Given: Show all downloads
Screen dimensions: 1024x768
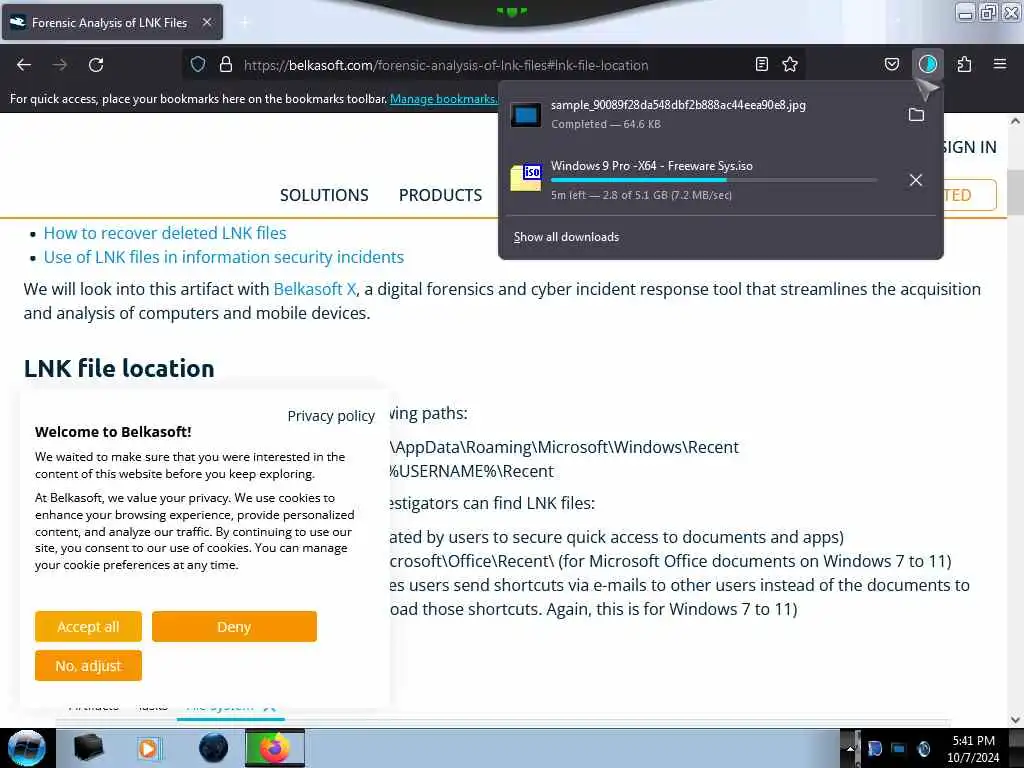Looking at the screenshot, I should coord(566,237).
